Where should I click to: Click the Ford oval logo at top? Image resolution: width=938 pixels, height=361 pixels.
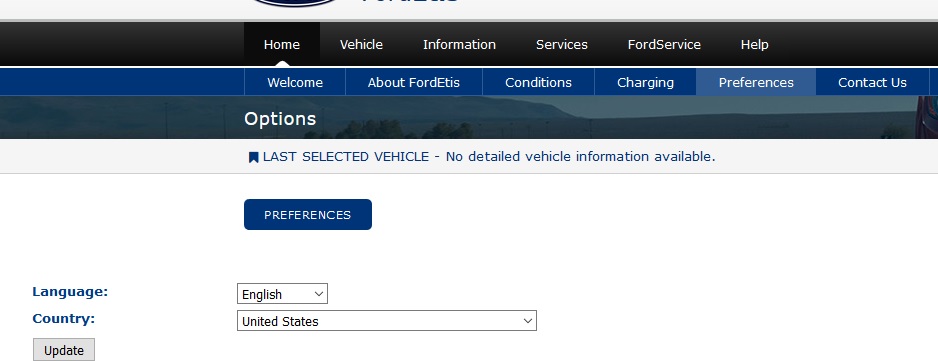pos(295,3)
